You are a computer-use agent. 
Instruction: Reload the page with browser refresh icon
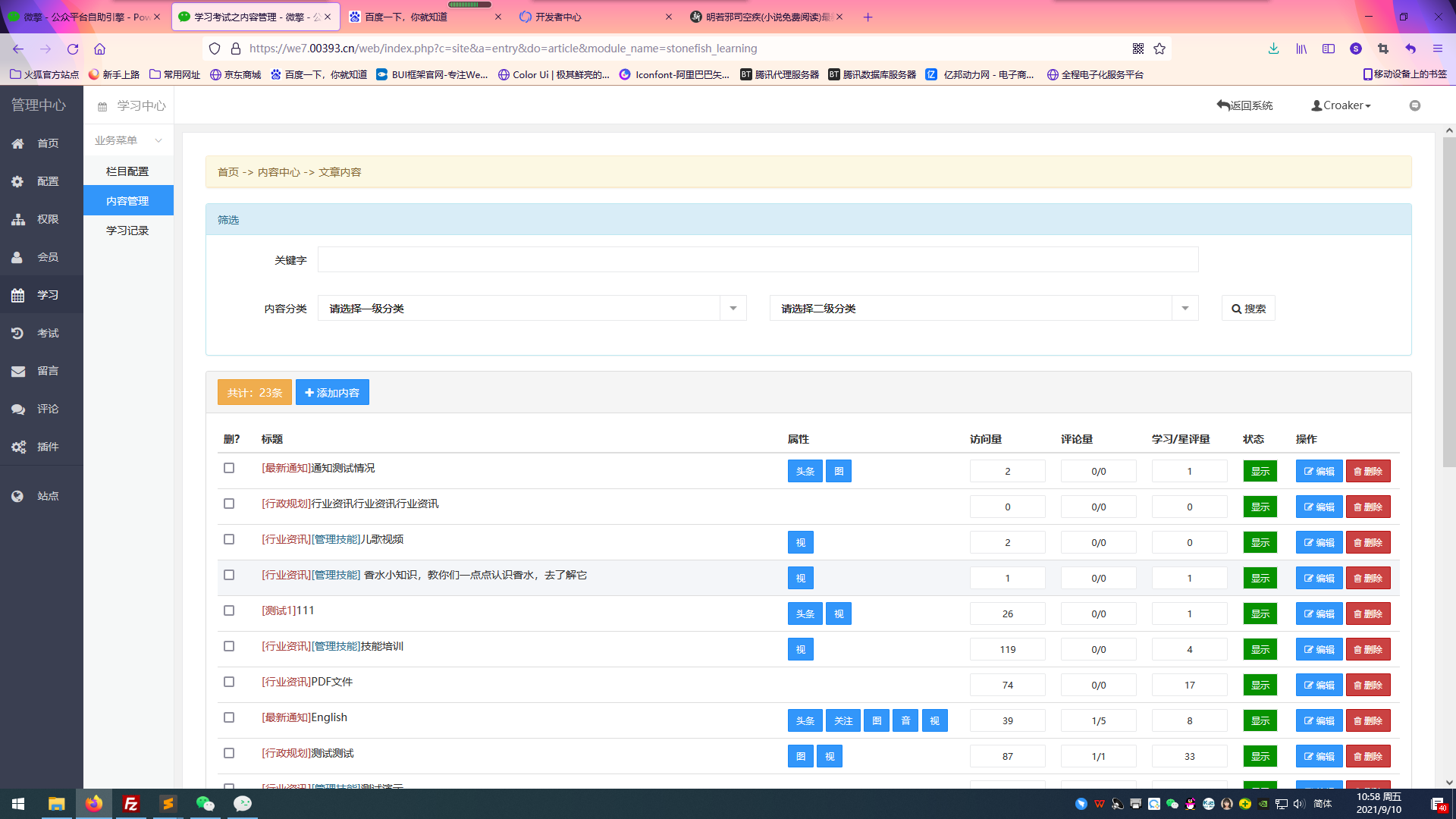coord(73,49)
